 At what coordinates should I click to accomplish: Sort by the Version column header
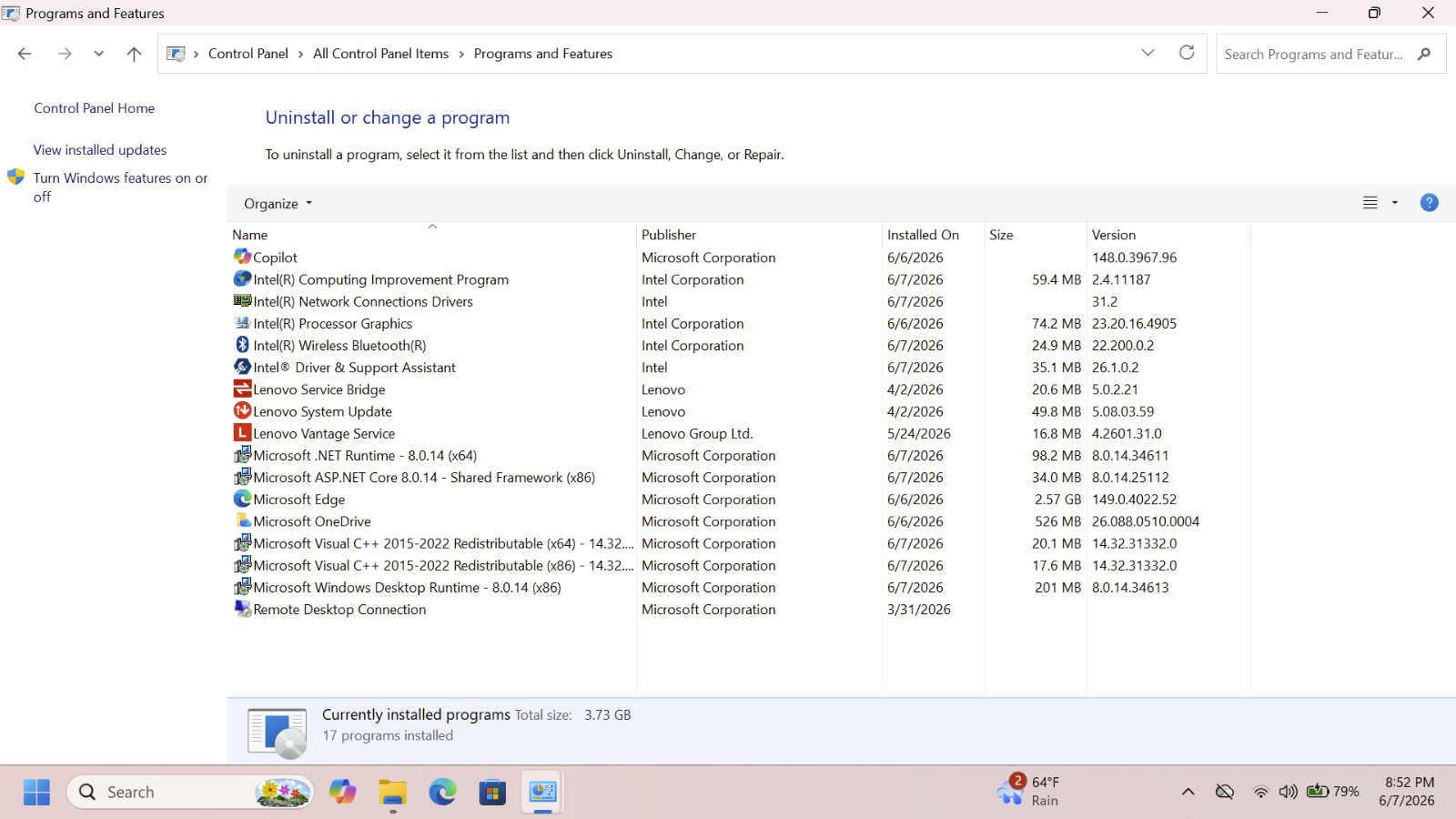[1168, 235]
